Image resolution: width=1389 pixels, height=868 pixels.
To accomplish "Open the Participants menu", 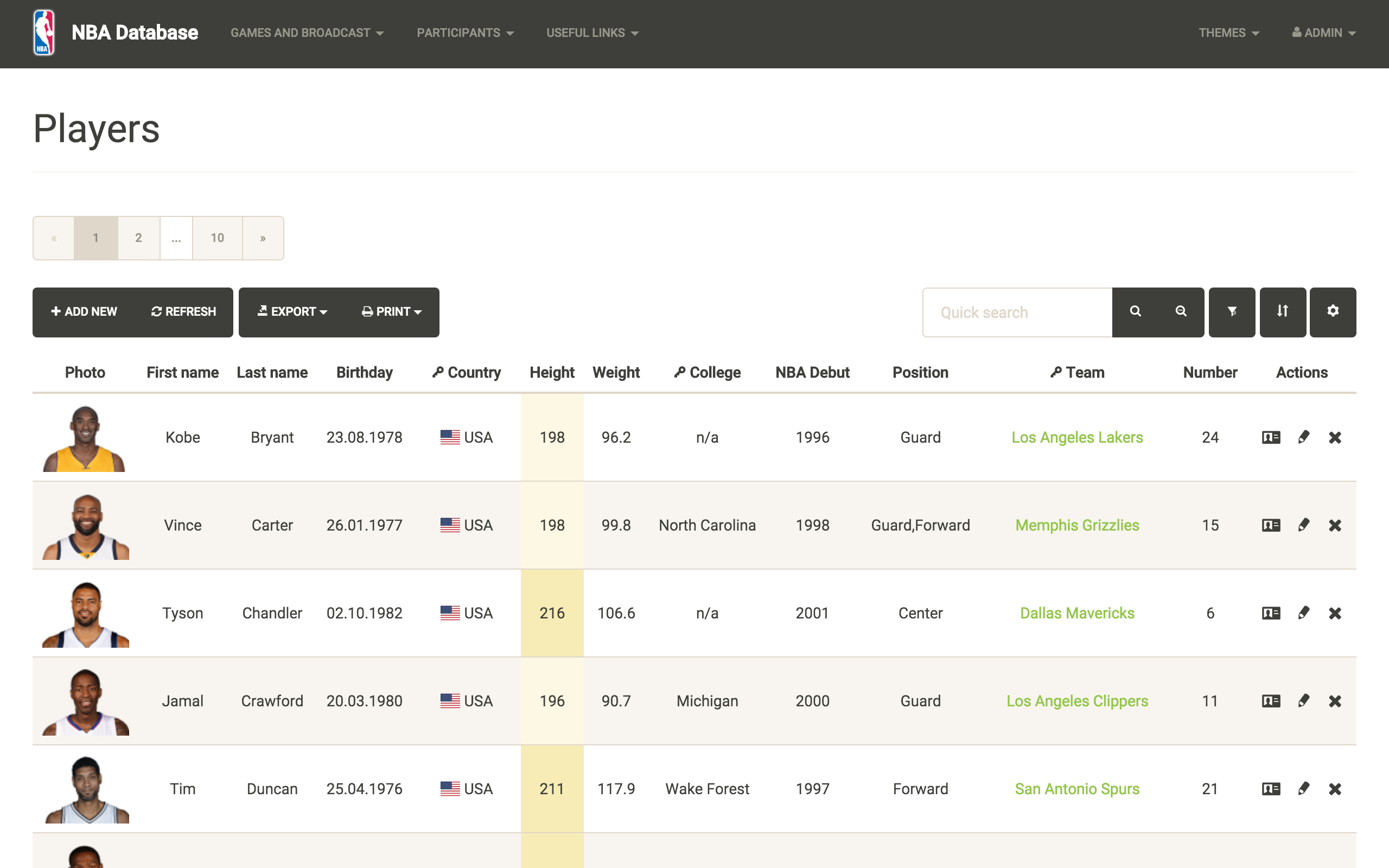I will click(465, 33).
